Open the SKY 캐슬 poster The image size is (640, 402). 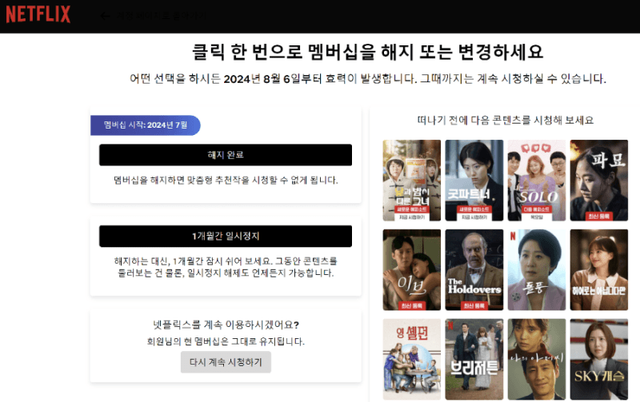598,358
